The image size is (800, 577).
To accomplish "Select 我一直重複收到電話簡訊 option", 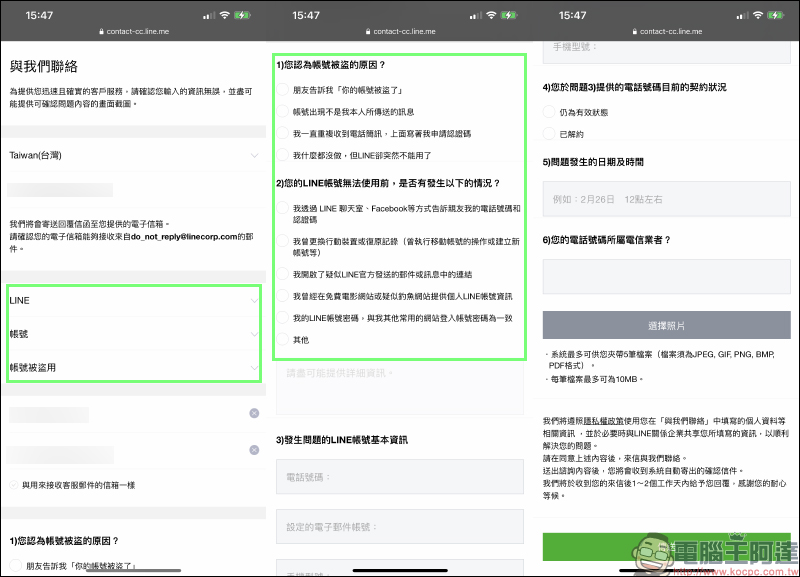I will pos(283,134).
